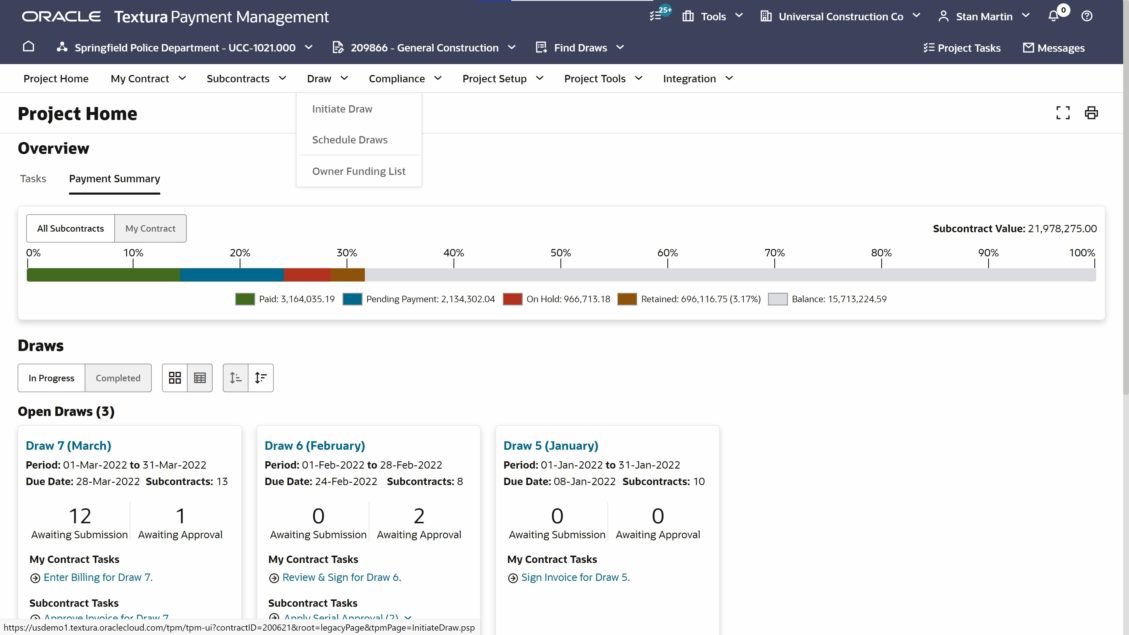Open Universal Construction Co organization dropdown

point(840,16)
